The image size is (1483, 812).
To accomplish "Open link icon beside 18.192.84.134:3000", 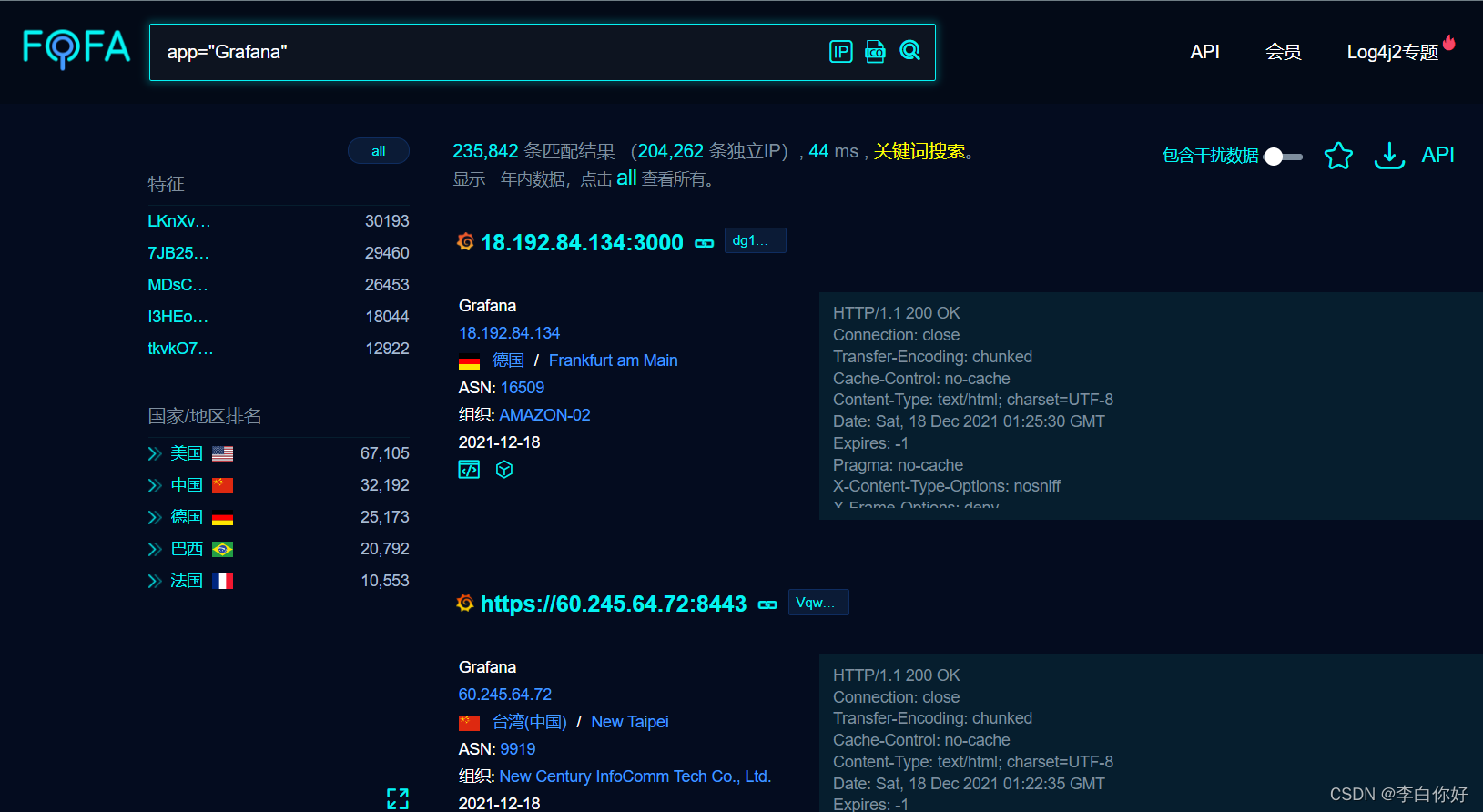I will click(x=705, y=243).
